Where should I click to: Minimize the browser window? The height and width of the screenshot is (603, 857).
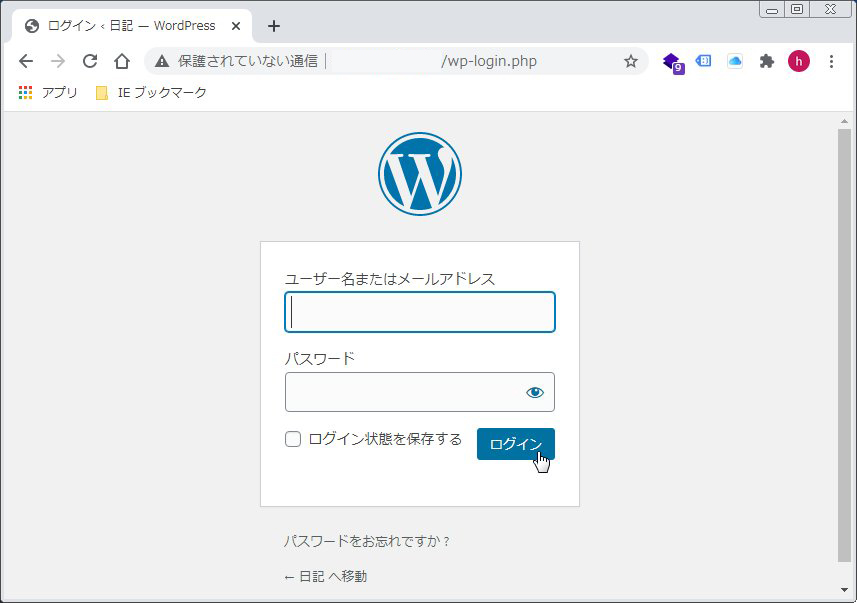pyautogui.click(x=772, y=9)
